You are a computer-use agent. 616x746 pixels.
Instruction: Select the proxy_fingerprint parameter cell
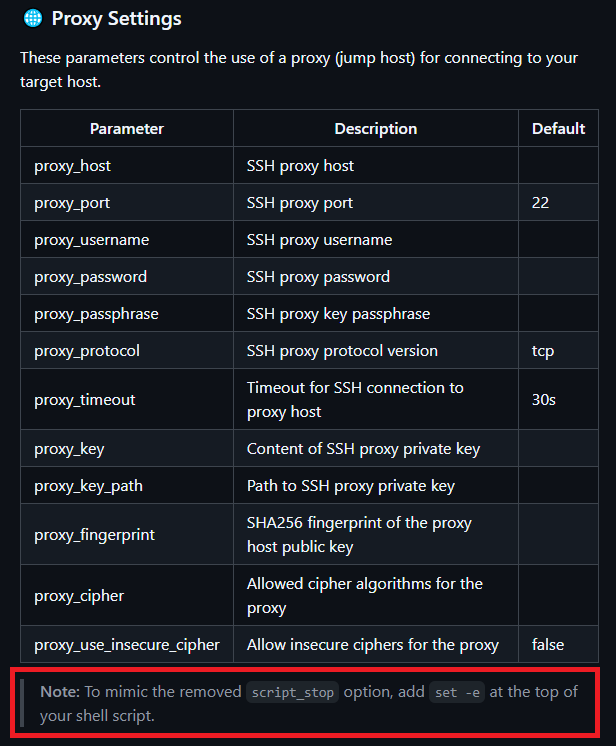tap(127, 534)
